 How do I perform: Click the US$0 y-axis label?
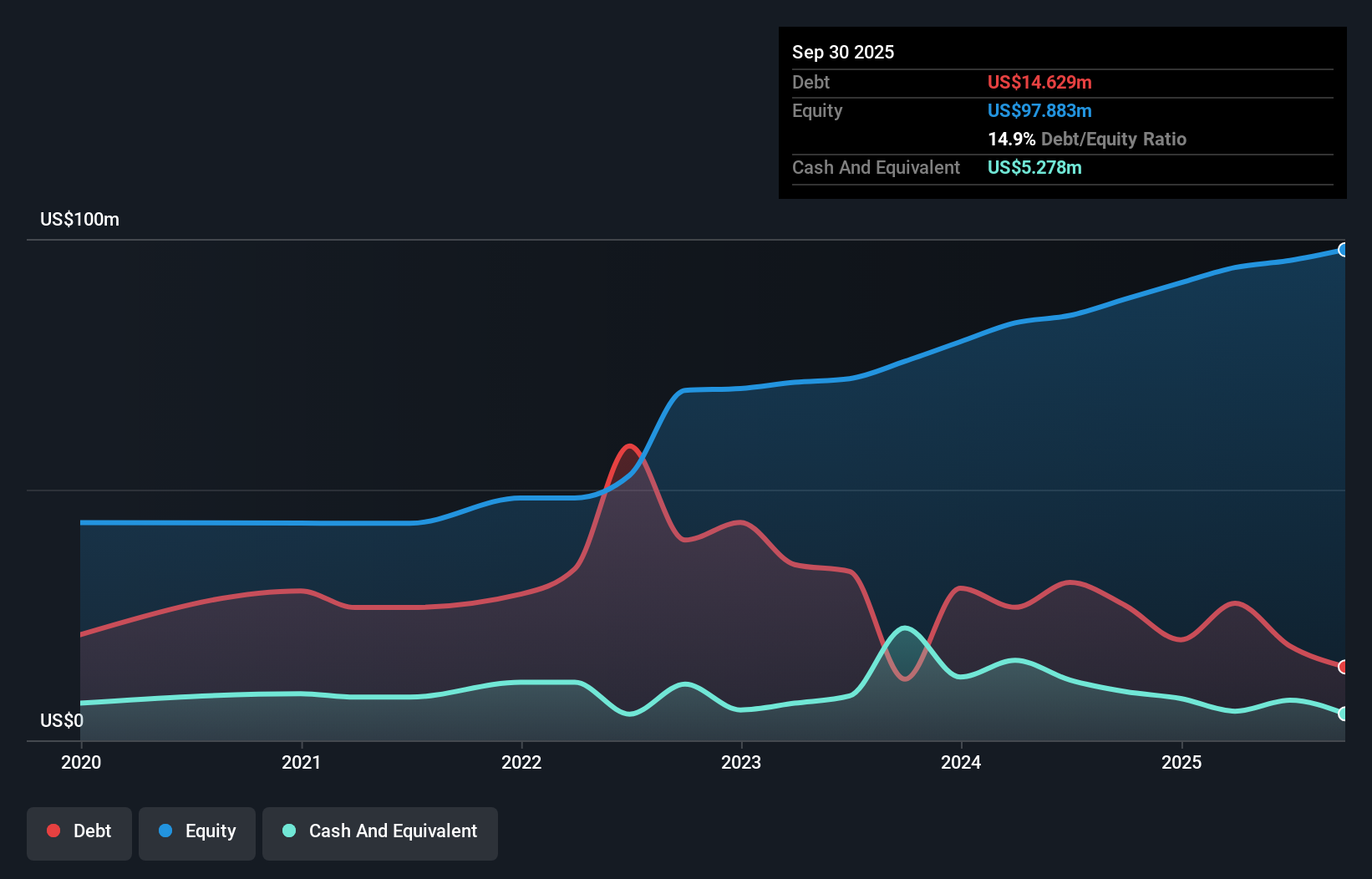62,720
